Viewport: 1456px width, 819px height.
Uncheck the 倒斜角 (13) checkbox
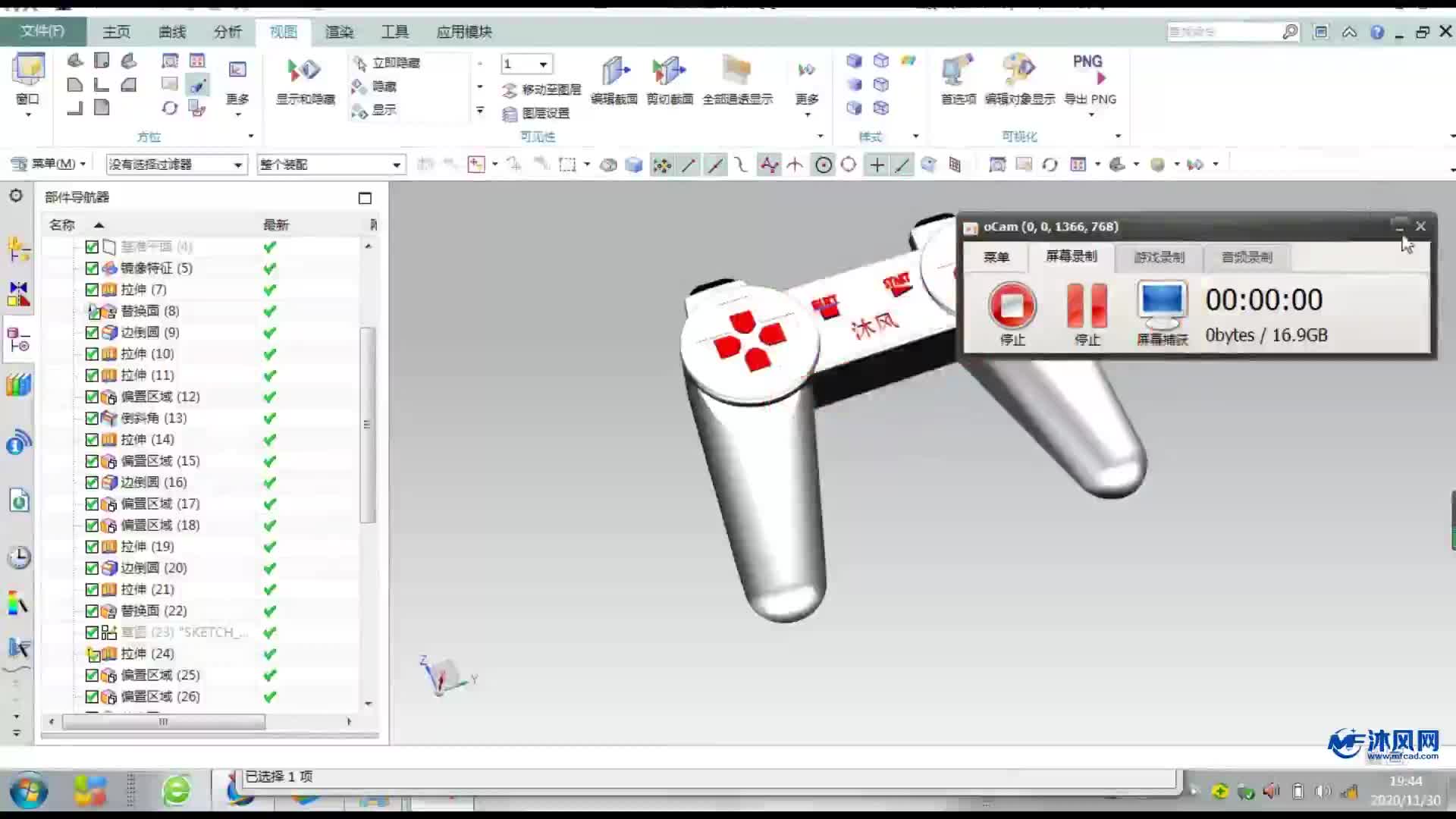click(x=92, y=418)
